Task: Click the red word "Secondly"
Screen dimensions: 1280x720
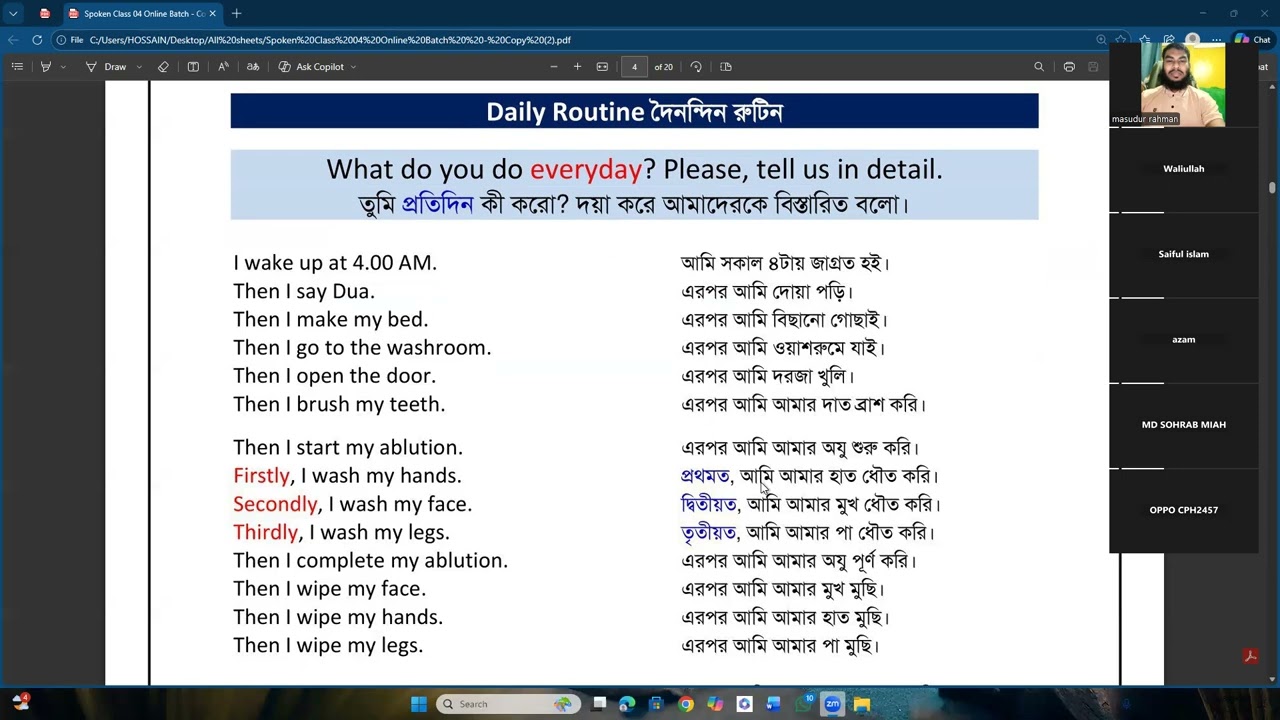Action: point(275,504)
